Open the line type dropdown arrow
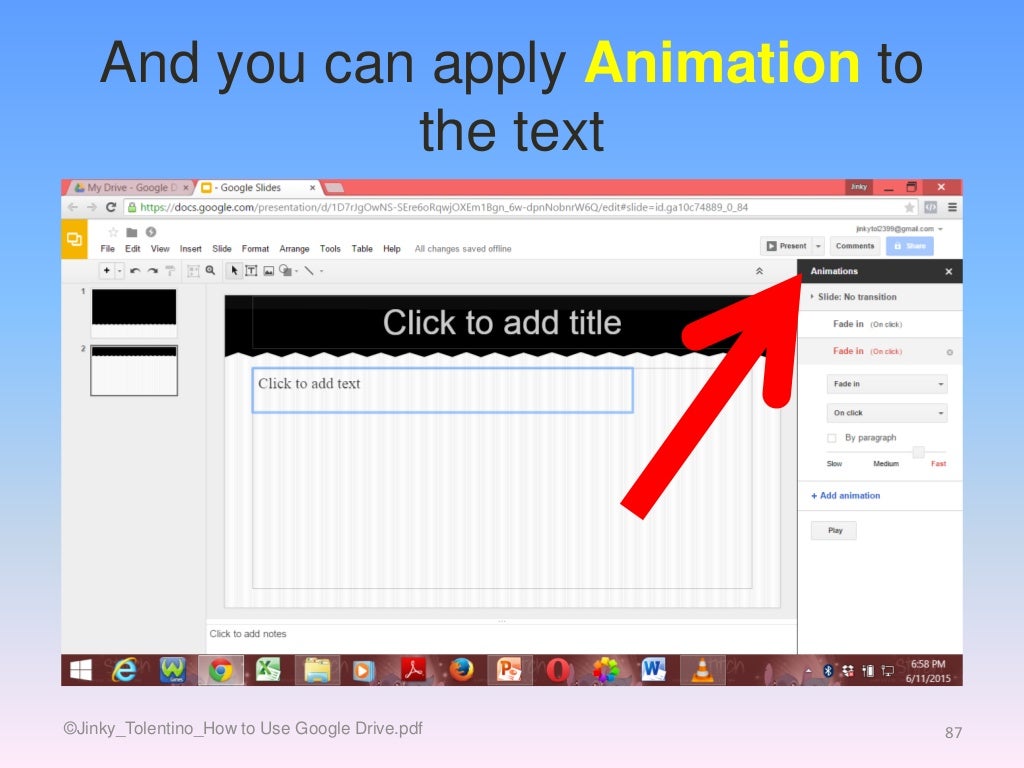1024x768 pixels. pos(321,271)
